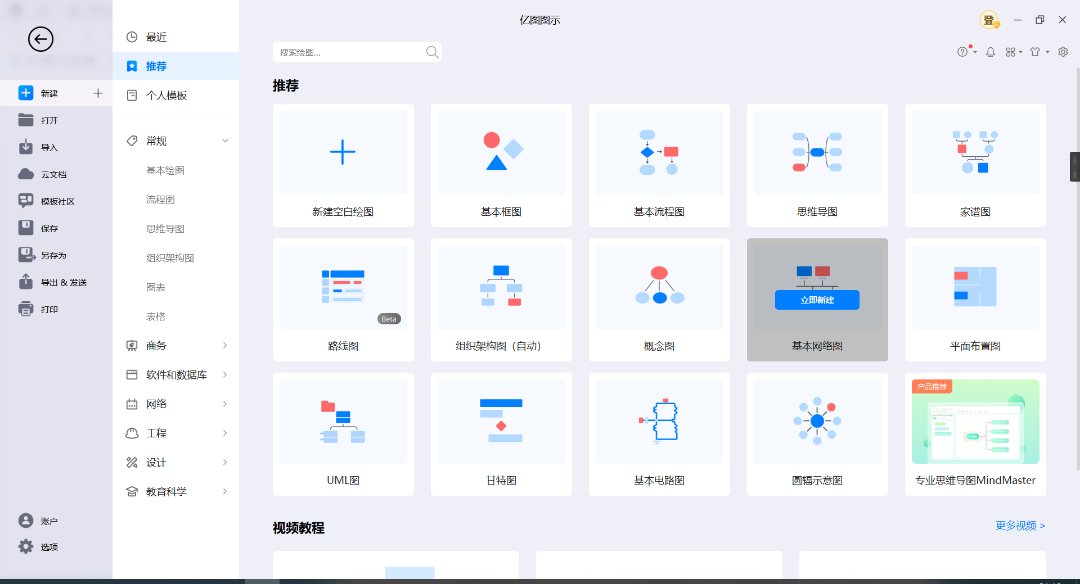Click the 搜索绘图 search input field
This screenshot has height=584, width=1080.
[348, 52]
